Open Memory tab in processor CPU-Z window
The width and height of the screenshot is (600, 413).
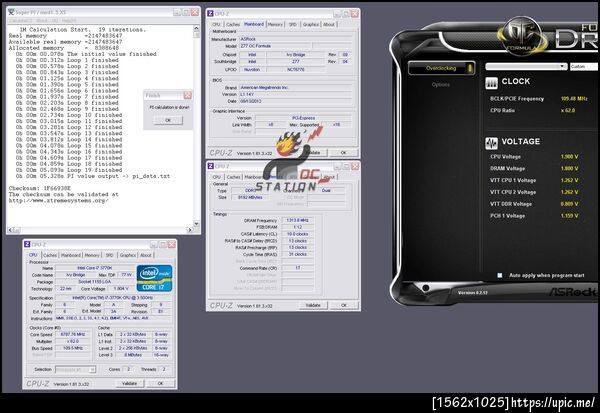pos(92,255)
